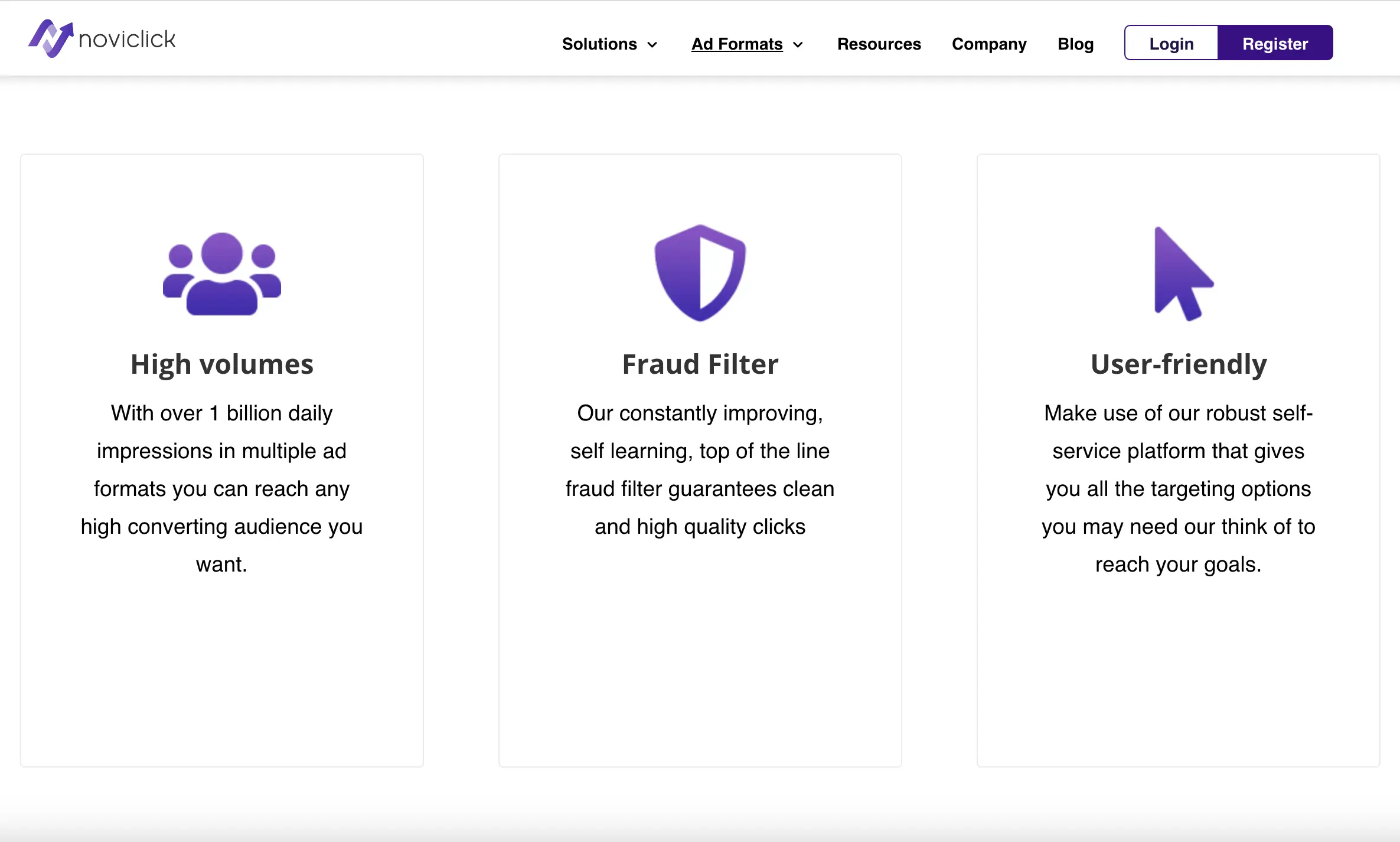This screenshot has width=1400, height=842.
Task: Click the User-friendly heading
Action: [x=1179, y=364]
